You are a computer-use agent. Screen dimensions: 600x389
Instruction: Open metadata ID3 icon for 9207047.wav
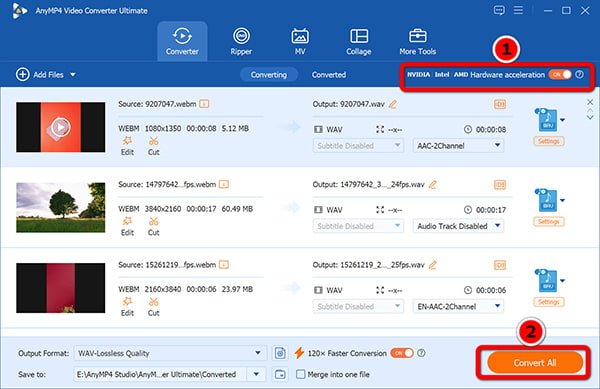500,104
